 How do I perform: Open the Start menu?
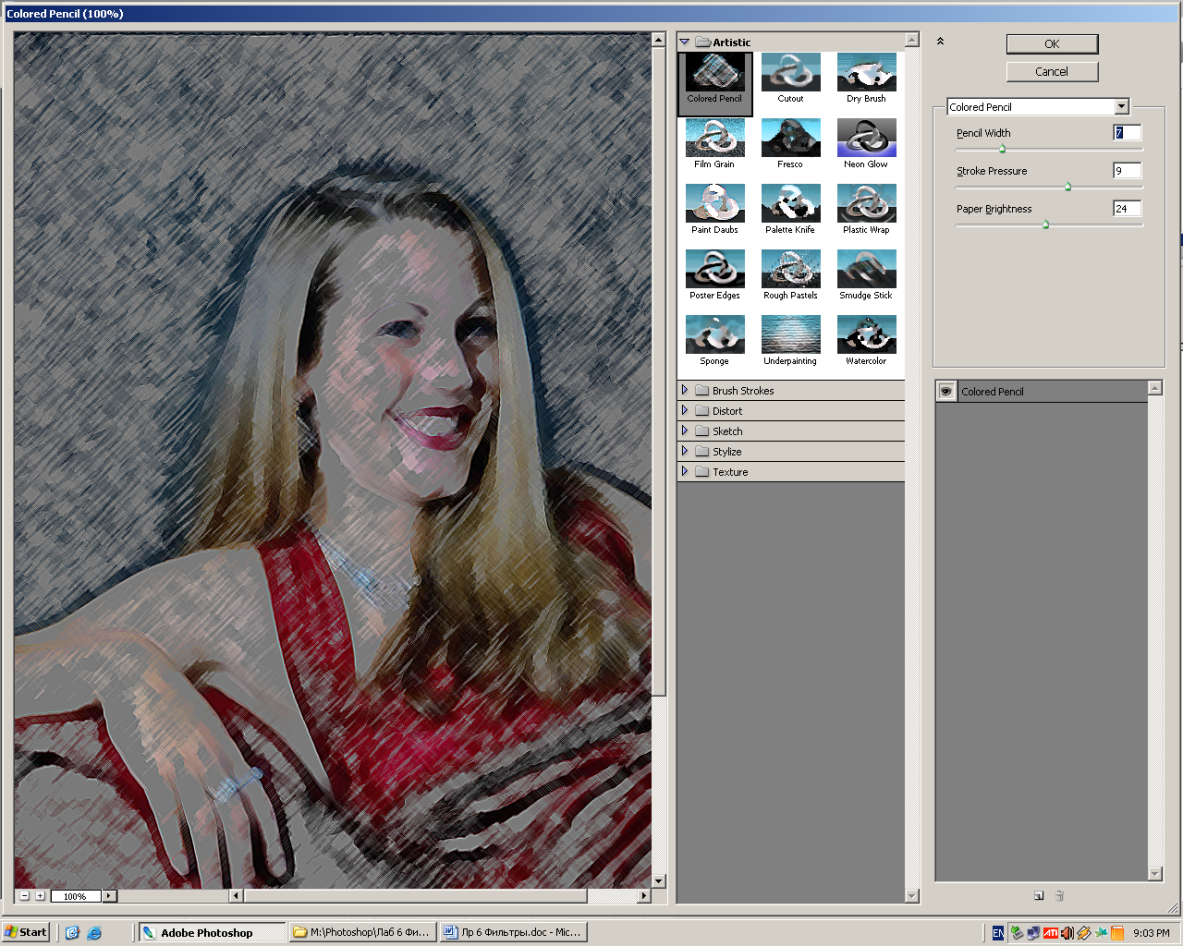click(x=26, y=932)
